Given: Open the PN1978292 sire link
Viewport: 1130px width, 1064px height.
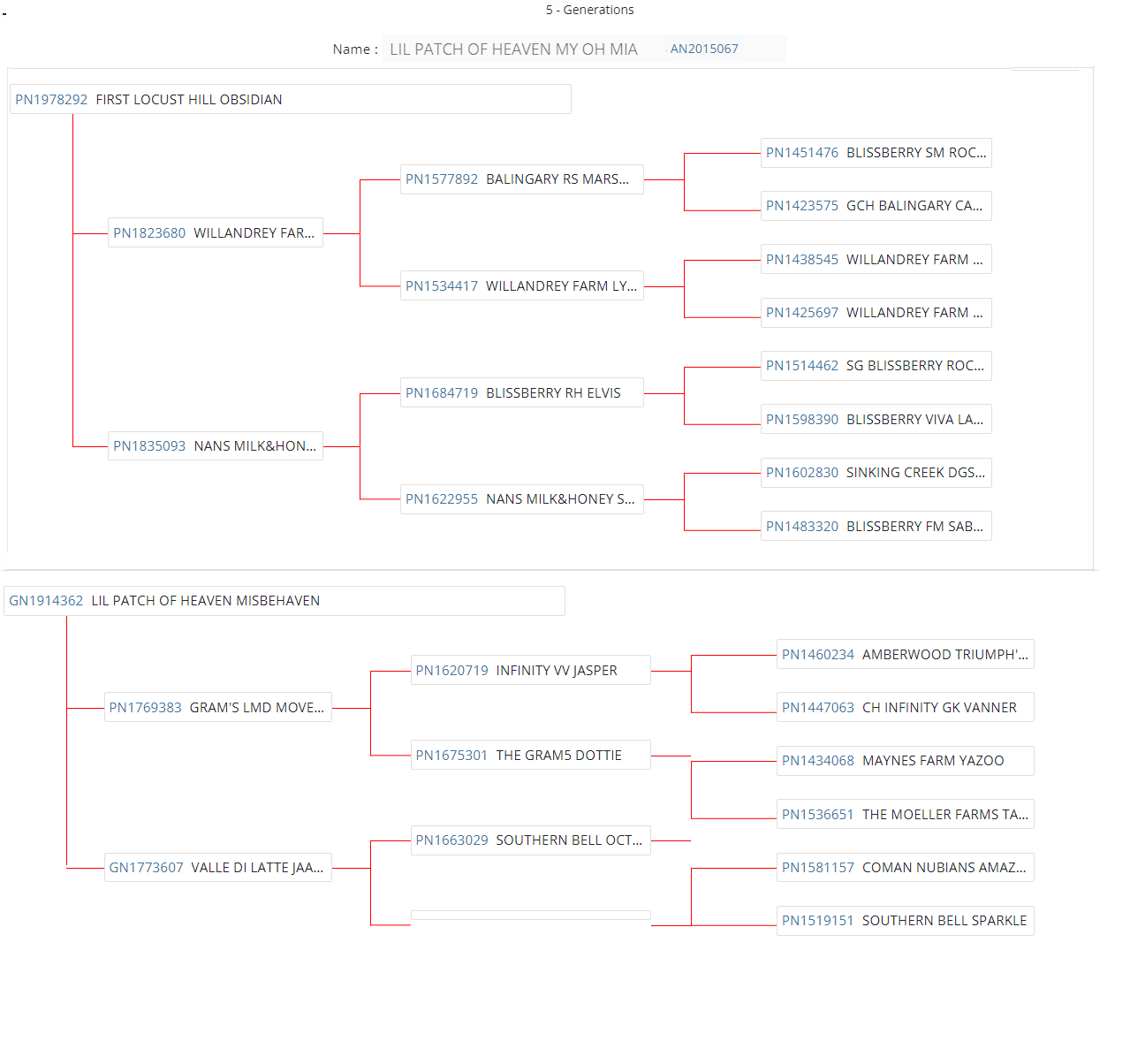Looking at the screenshot, I should coord(51,100).
